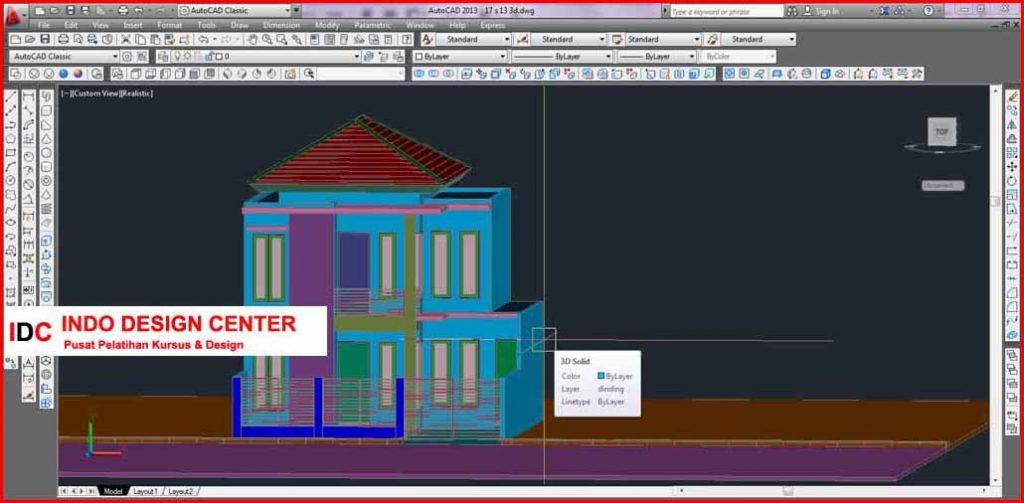Open the Properties palette icon
Image resolution: width=1024 pixels, height=503 pixels.
314,39
